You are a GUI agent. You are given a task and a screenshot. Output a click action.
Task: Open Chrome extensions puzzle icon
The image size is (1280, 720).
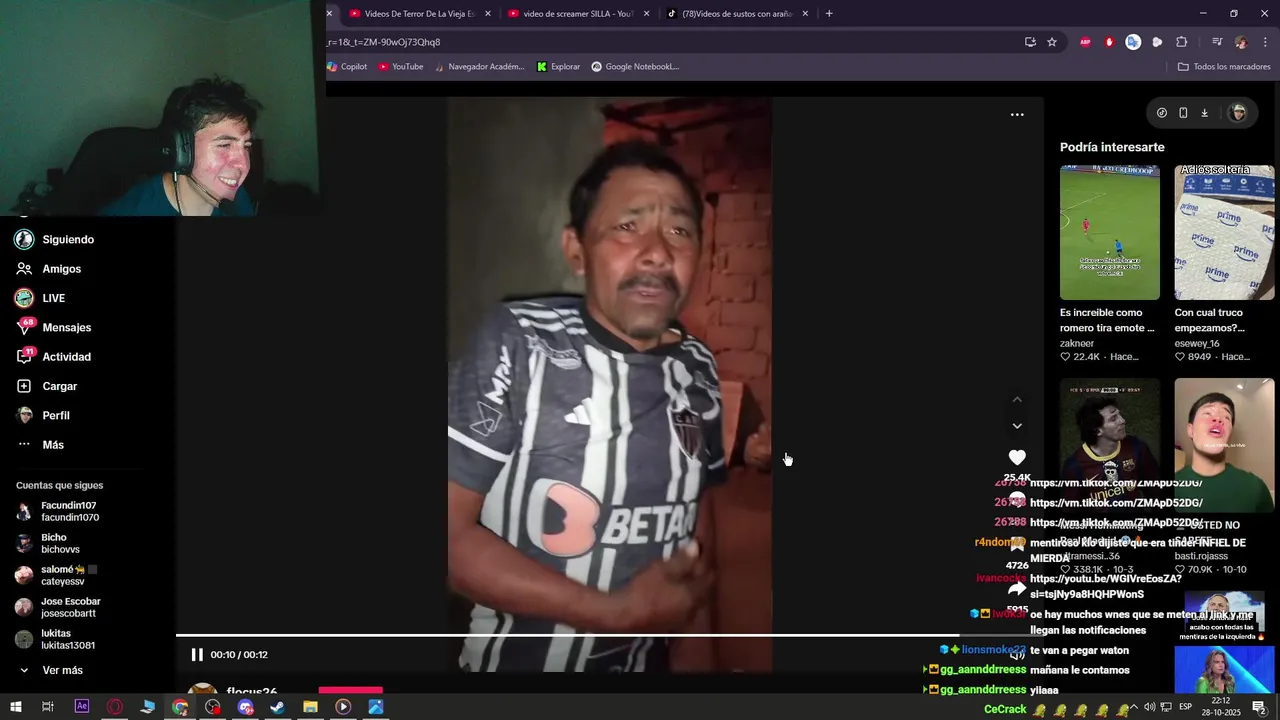click(x=1181, y=42)
